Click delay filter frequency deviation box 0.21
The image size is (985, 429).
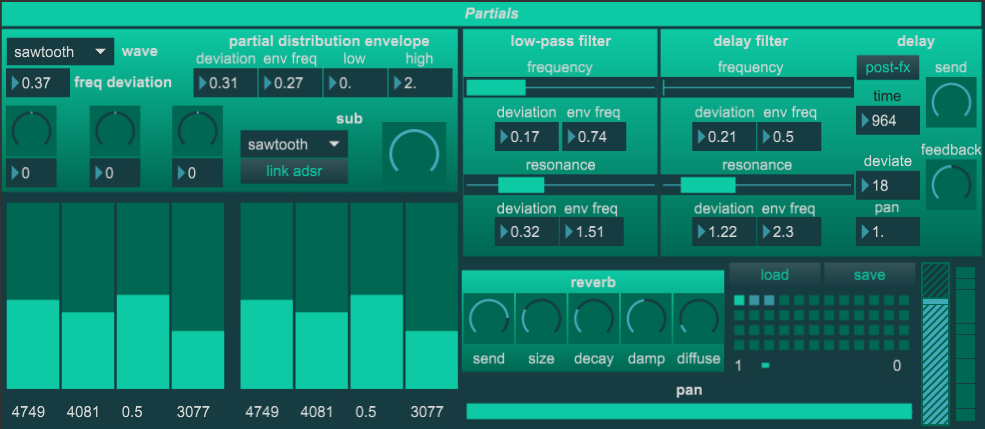[724, 136]
